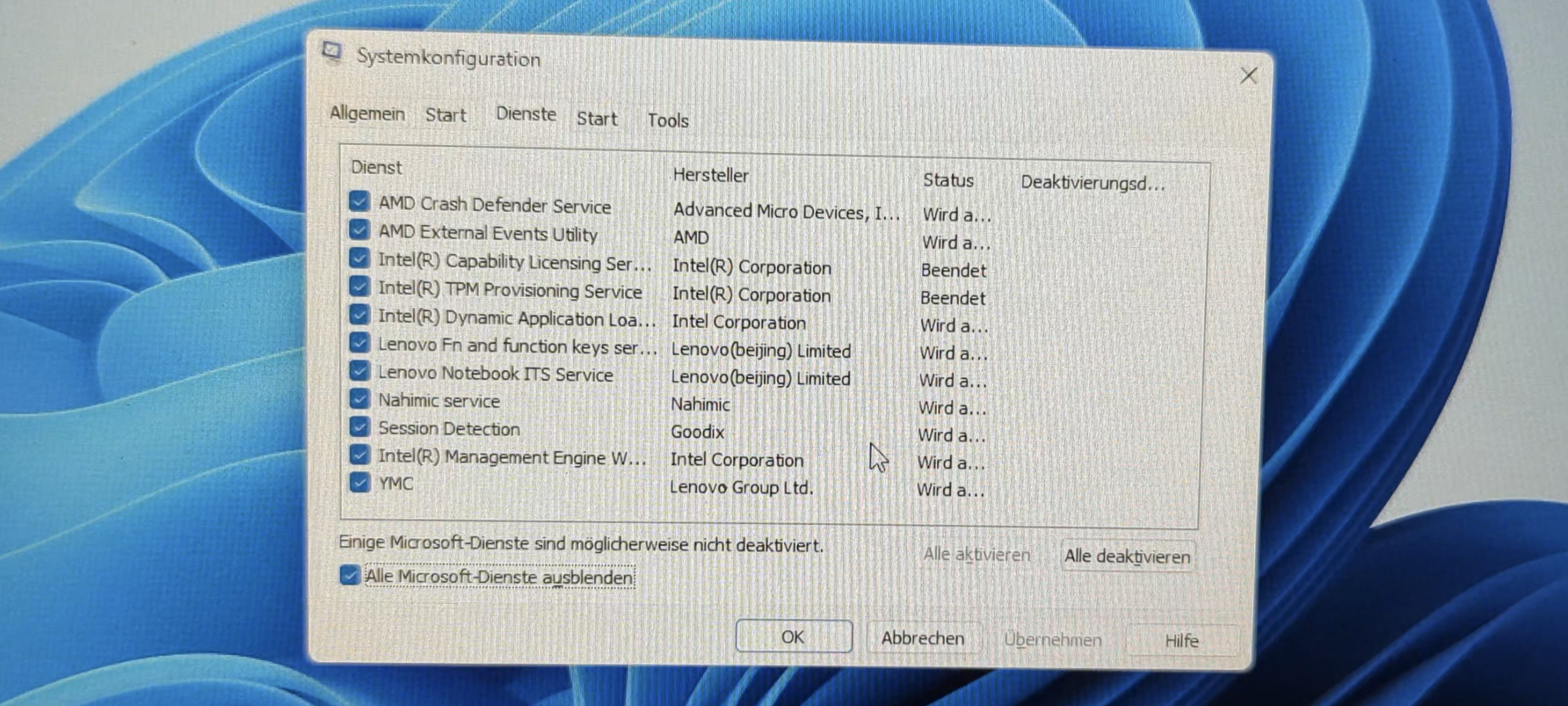Viewport: 1568px width, 706px height.
Task: Select the Dienste tab
Action: [x=526, y=114]
